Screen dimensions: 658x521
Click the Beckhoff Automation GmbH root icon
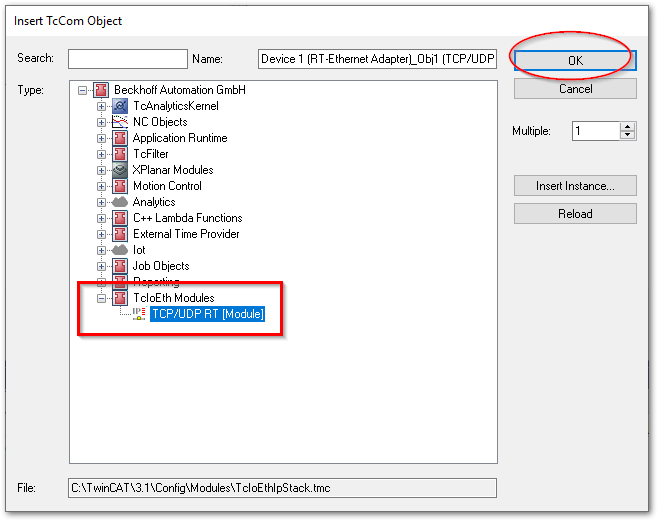101,90
